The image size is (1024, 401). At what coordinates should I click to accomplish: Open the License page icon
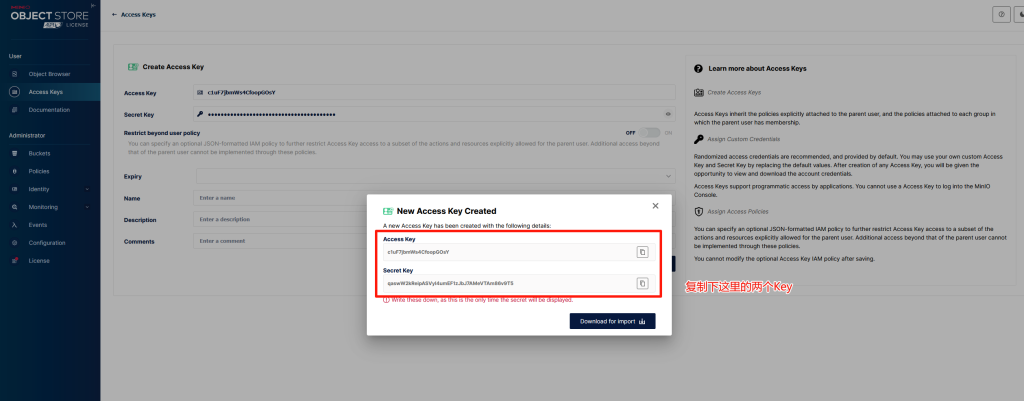tap(15, 260)
